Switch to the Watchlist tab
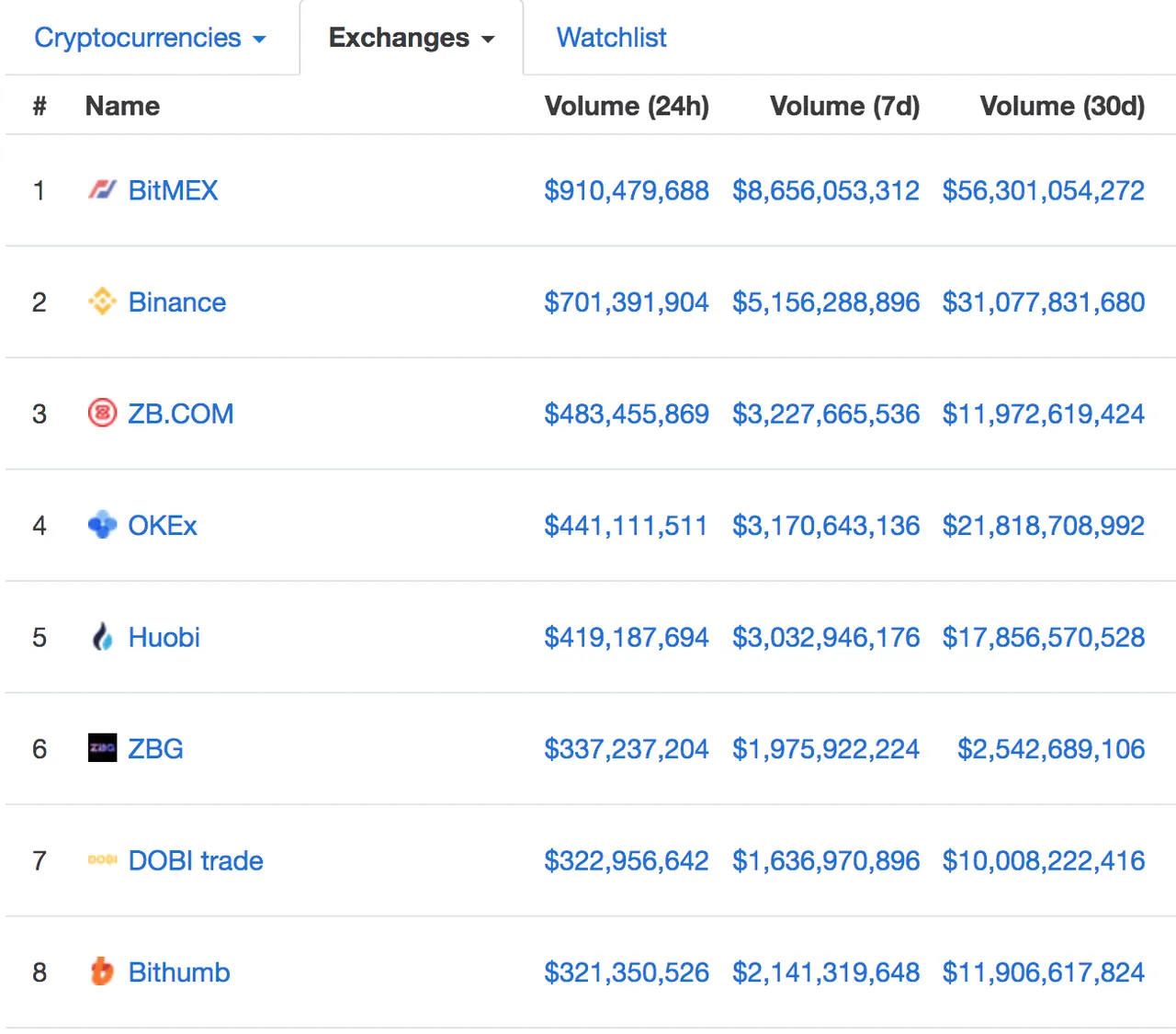The image size is (1176, 1034). pos(611,38)
